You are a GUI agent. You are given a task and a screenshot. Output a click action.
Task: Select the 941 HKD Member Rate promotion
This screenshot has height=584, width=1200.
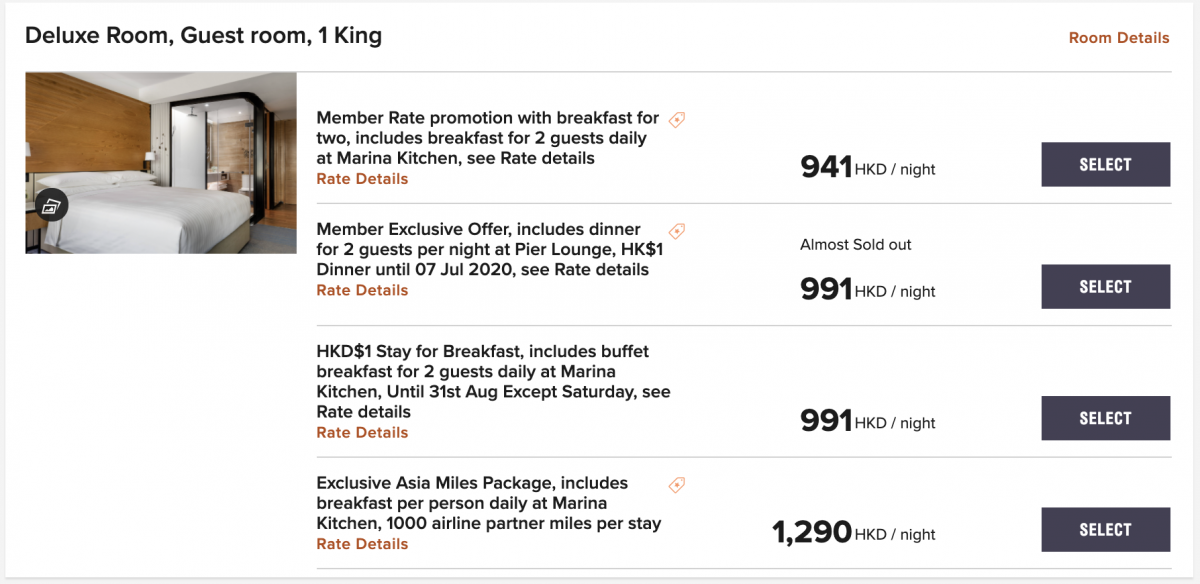1105,165
